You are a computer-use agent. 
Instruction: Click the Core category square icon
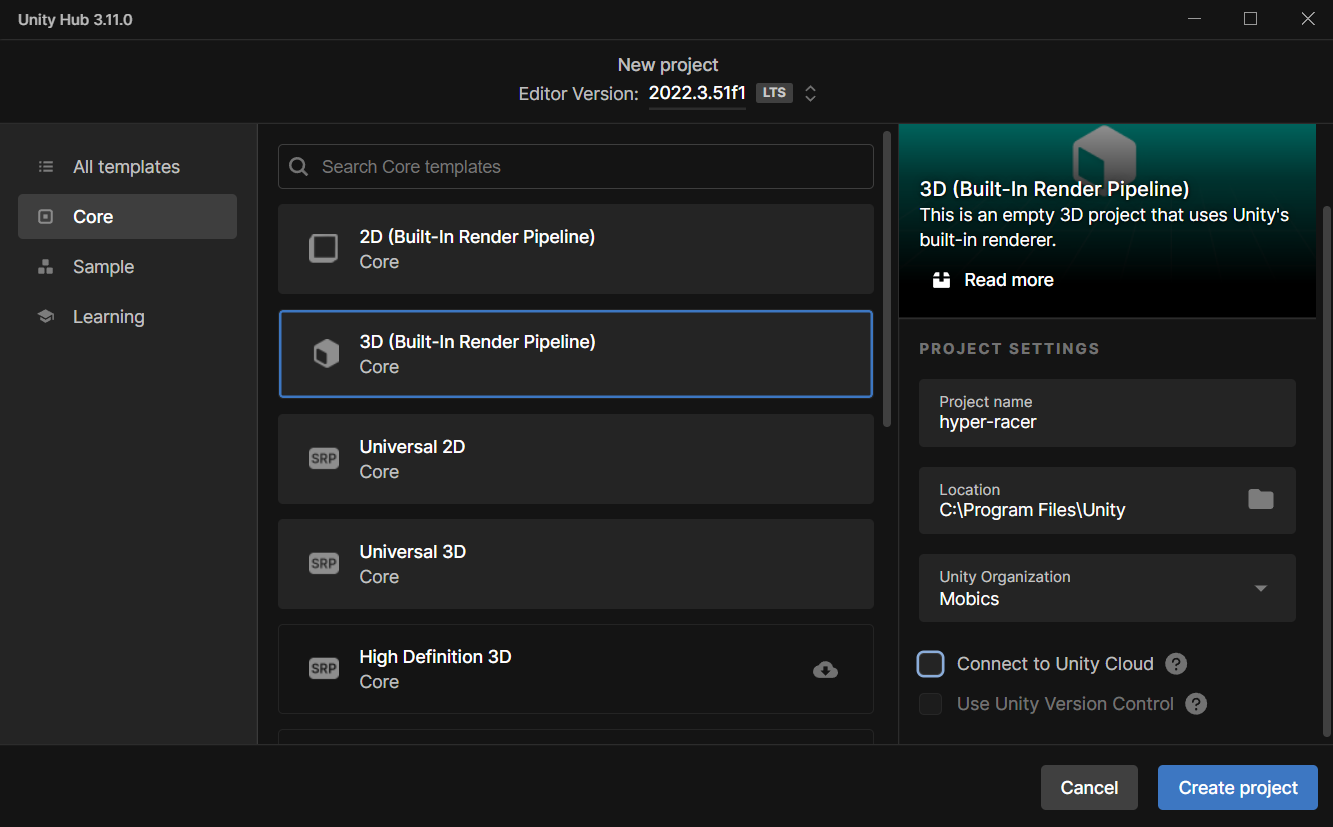point(45,217)
